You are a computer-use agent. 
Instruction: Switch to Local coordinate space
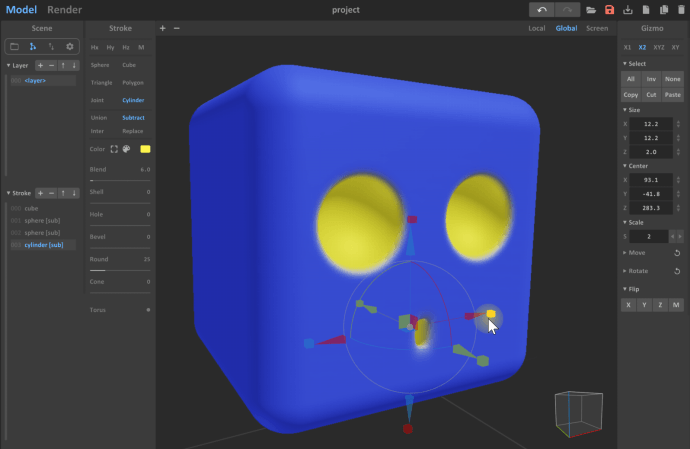[x=536, y=28]
